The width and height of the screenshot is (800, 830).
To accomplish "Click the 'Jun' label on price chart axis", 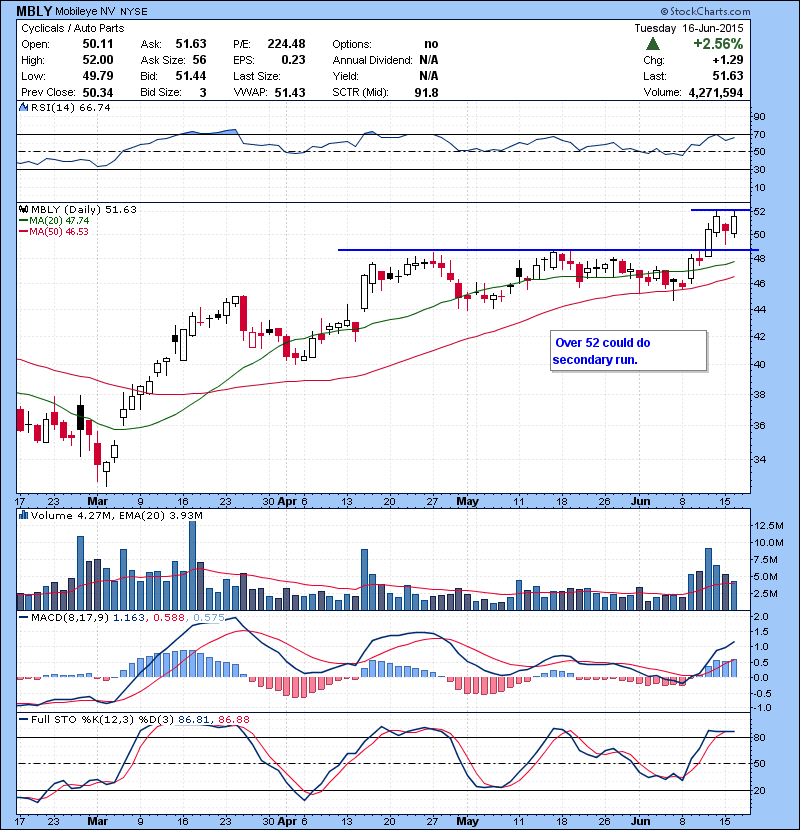I will coord(640,501).
